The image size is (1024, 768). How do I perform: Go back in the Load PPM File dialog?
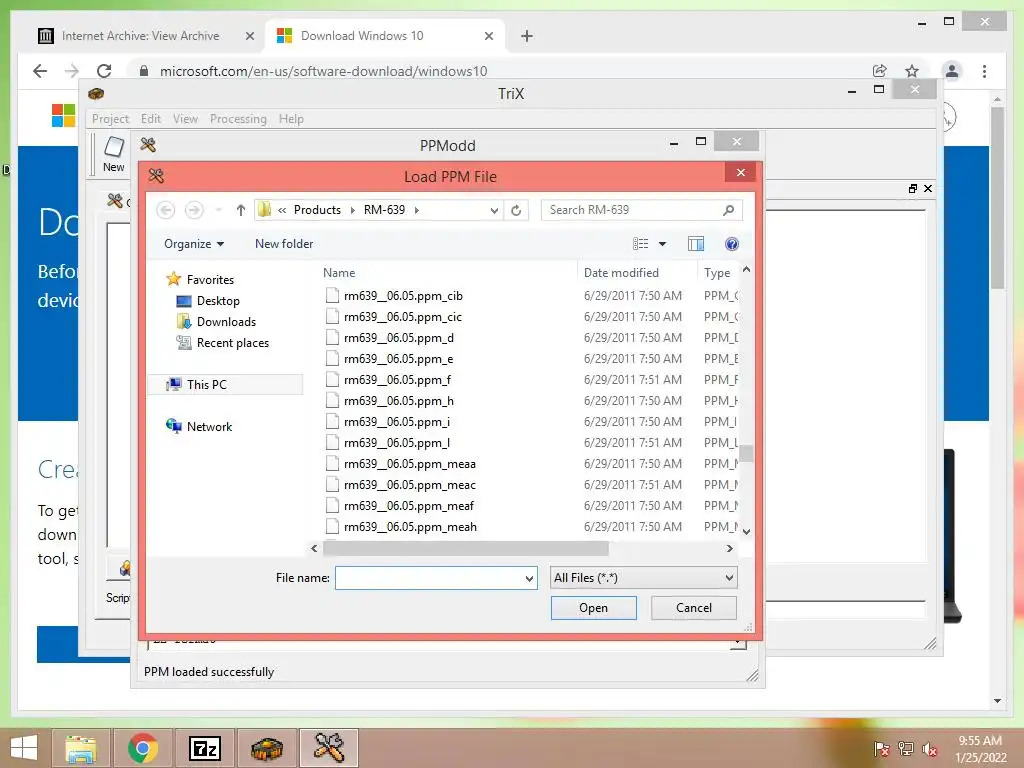pos(166,210)
